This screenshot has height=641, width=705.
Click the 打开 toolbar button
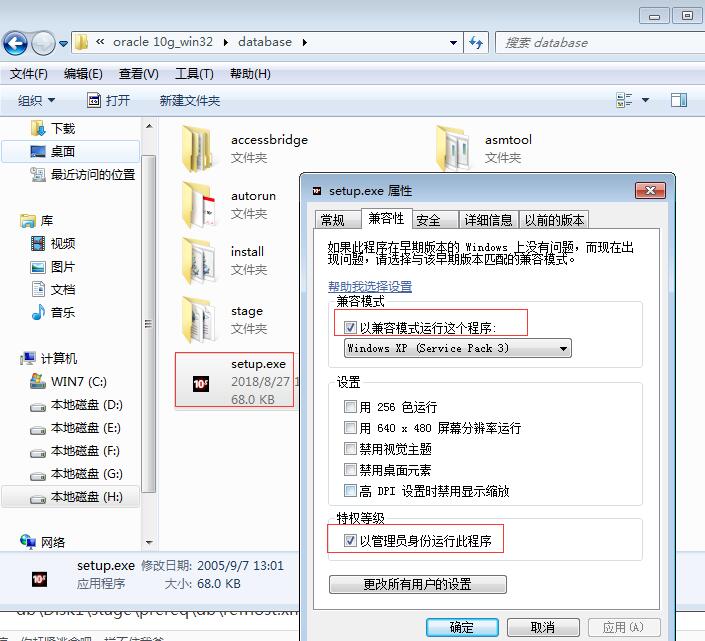[x=108, y=100]
